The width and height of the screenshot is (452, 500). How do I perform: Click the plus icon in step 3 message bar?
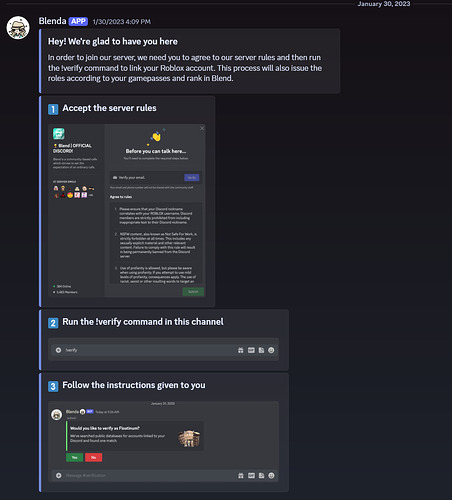point(59,476)
